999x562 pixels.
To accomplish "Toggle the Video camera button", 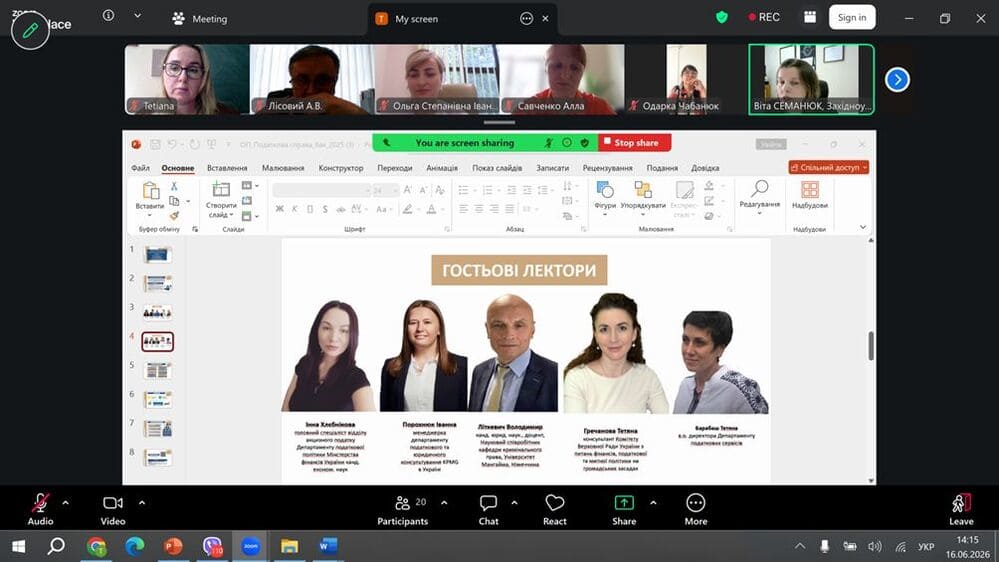I will [x=113, y=510].
